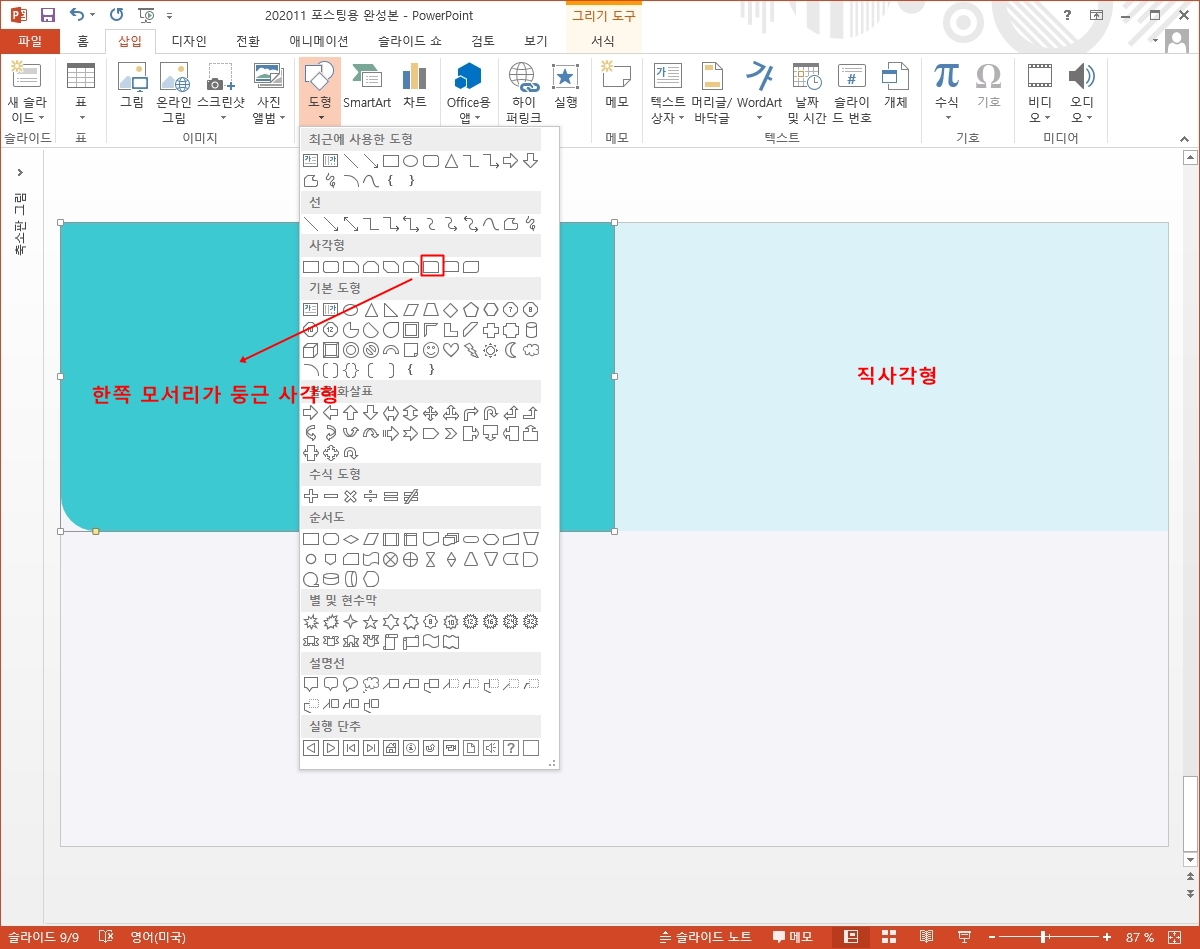Viewport: 1200px width, 949px height.
Task: Pick the Sun shape
Action: click(491, 350)
